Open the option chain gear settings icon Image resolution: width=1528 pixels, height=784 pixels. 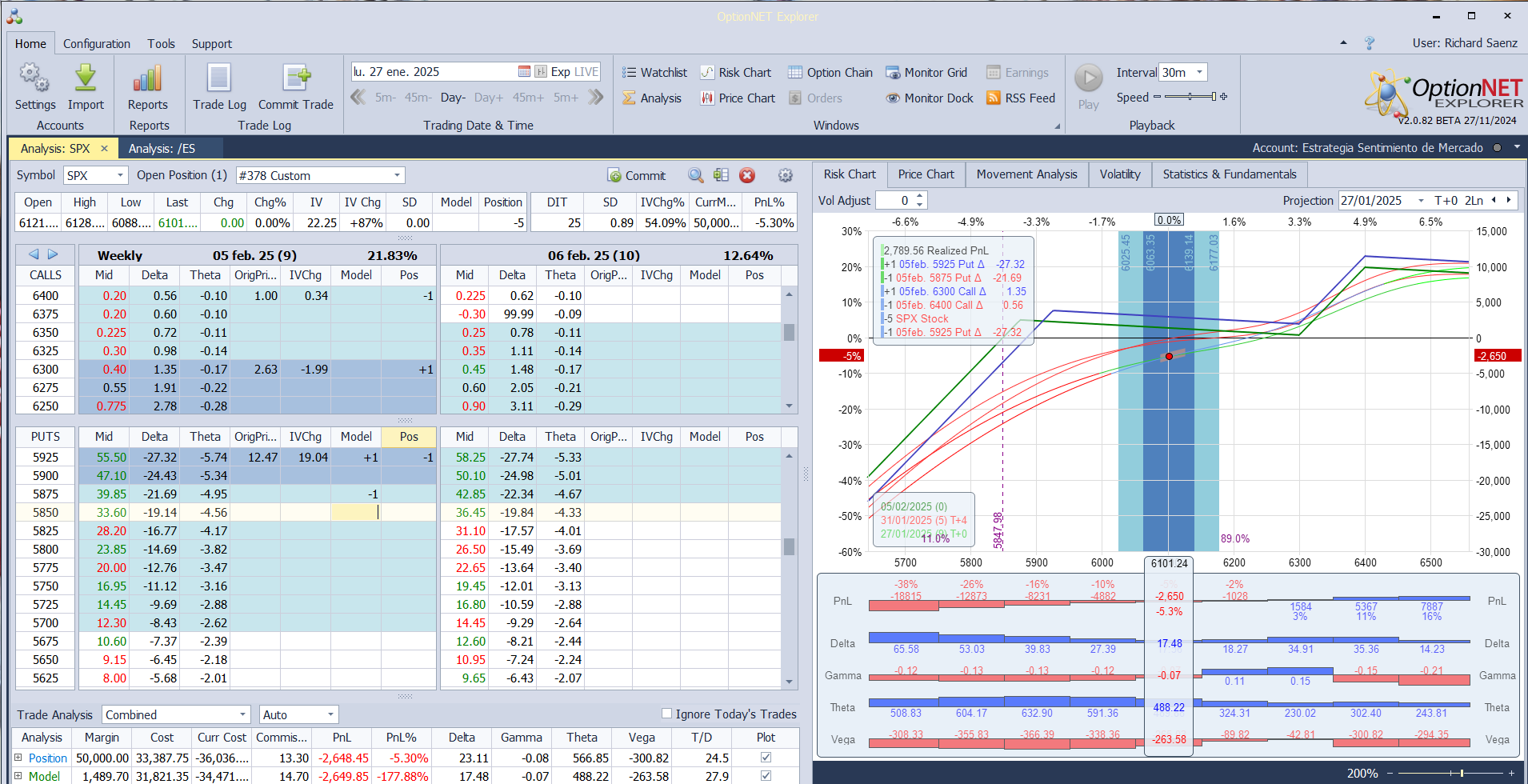coord(786,175)
